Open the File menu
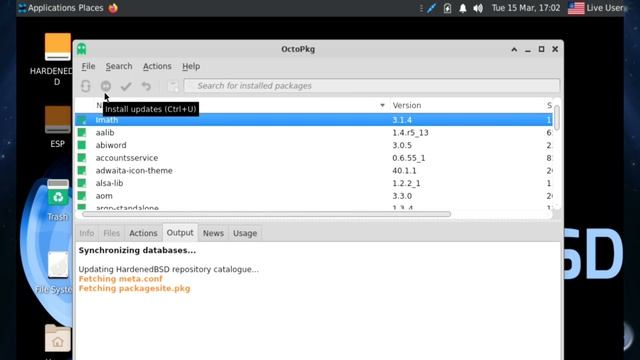Image resolution: width=640 pixels, height=360 pixels. click(88, 66)
